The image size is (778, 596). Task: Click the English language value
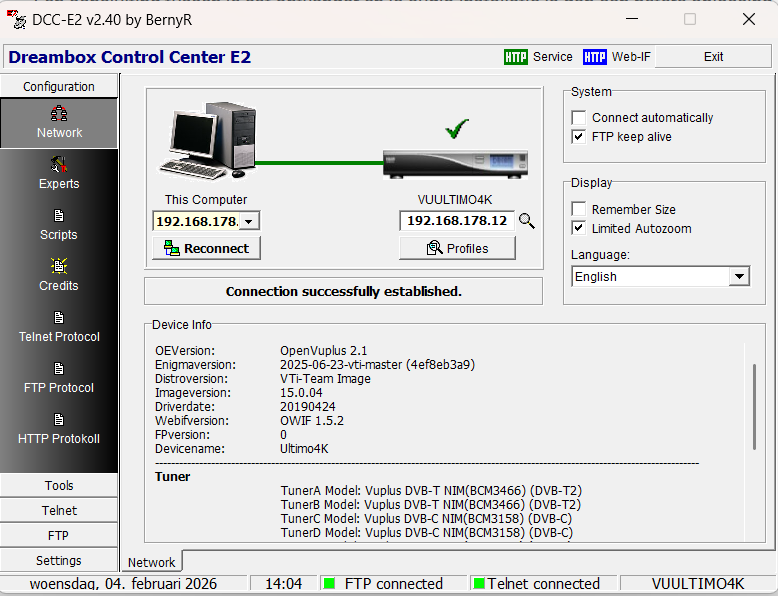[595, 276]
